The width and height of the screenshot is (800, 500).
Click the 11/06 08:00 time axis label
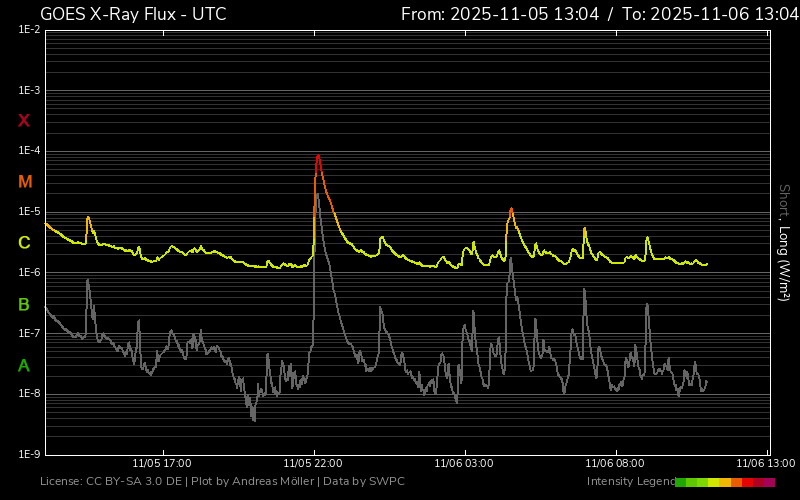(x=615, y=463)
